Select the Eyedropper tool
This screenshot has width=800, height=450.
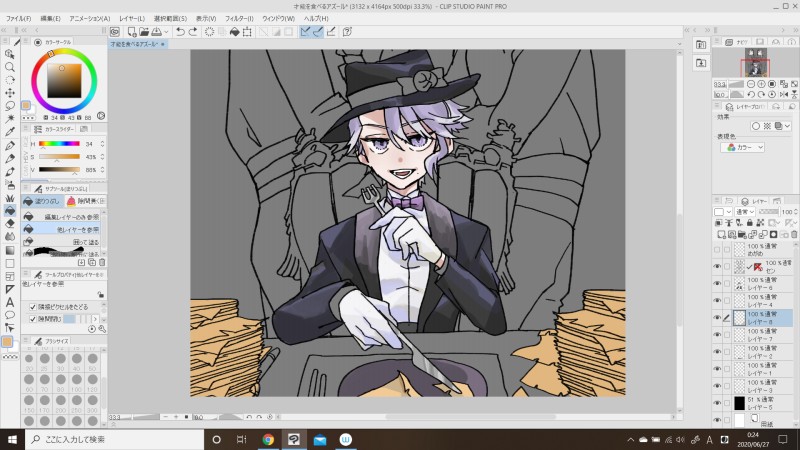[10, 132]
